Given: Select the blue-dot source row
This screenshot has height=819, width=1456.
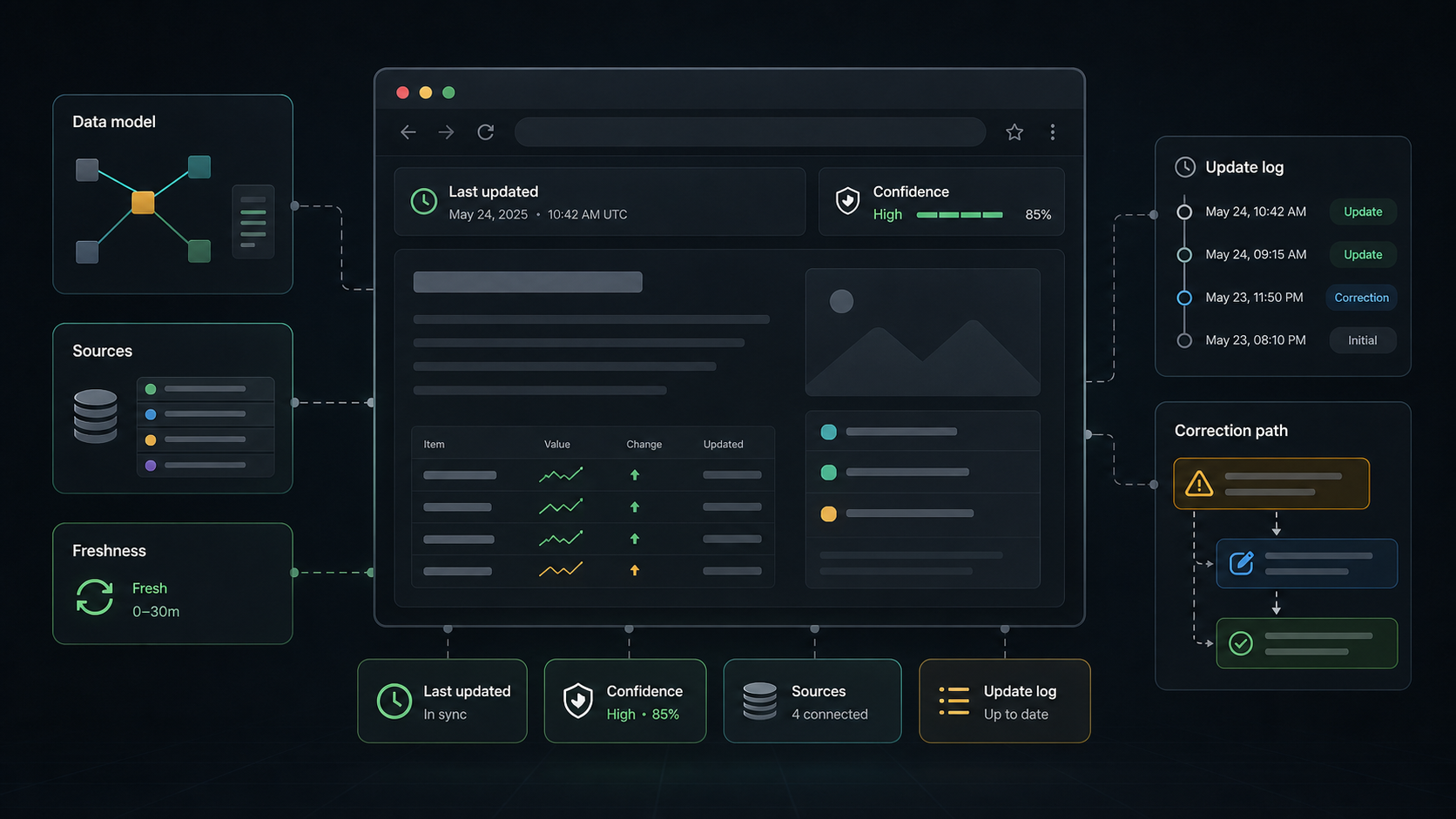Looking at the screenshot, I should [206, 414].
